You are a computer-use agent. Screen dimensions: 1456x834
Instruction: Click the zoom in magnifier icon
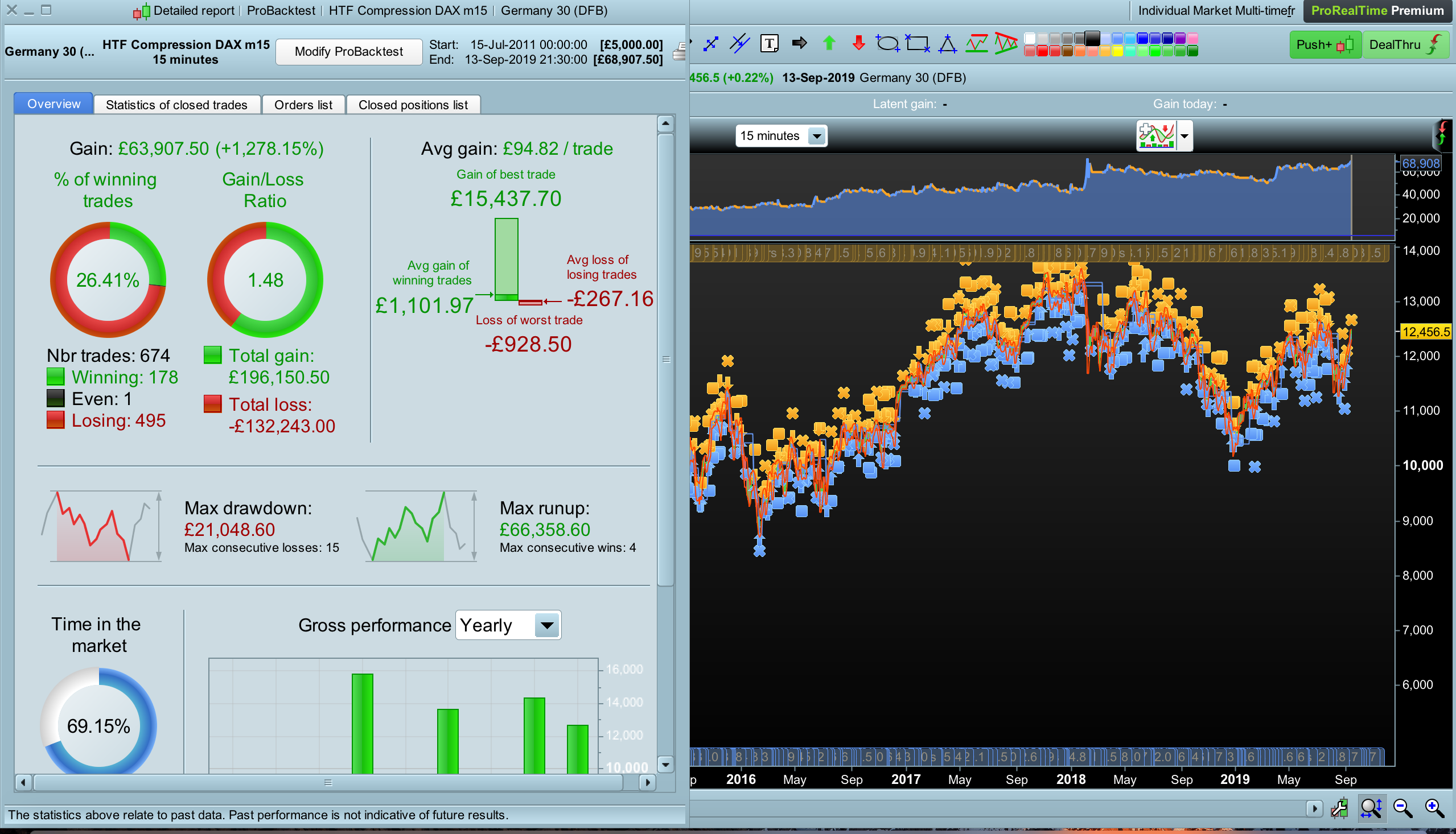pos(1434,808)
